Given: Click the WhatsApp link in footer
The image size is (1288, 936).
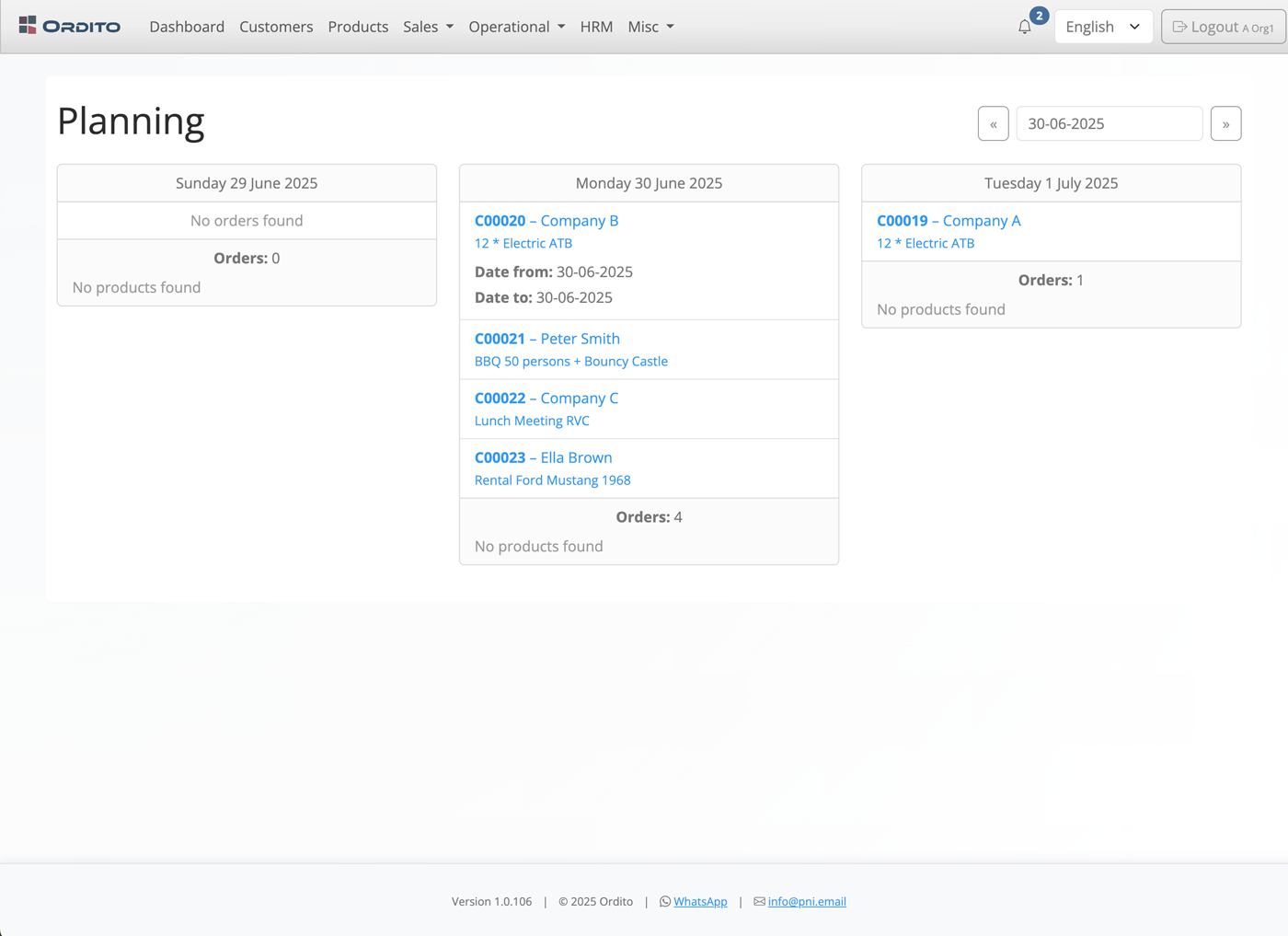Looking at the screenshot, I should pos(699,902).
